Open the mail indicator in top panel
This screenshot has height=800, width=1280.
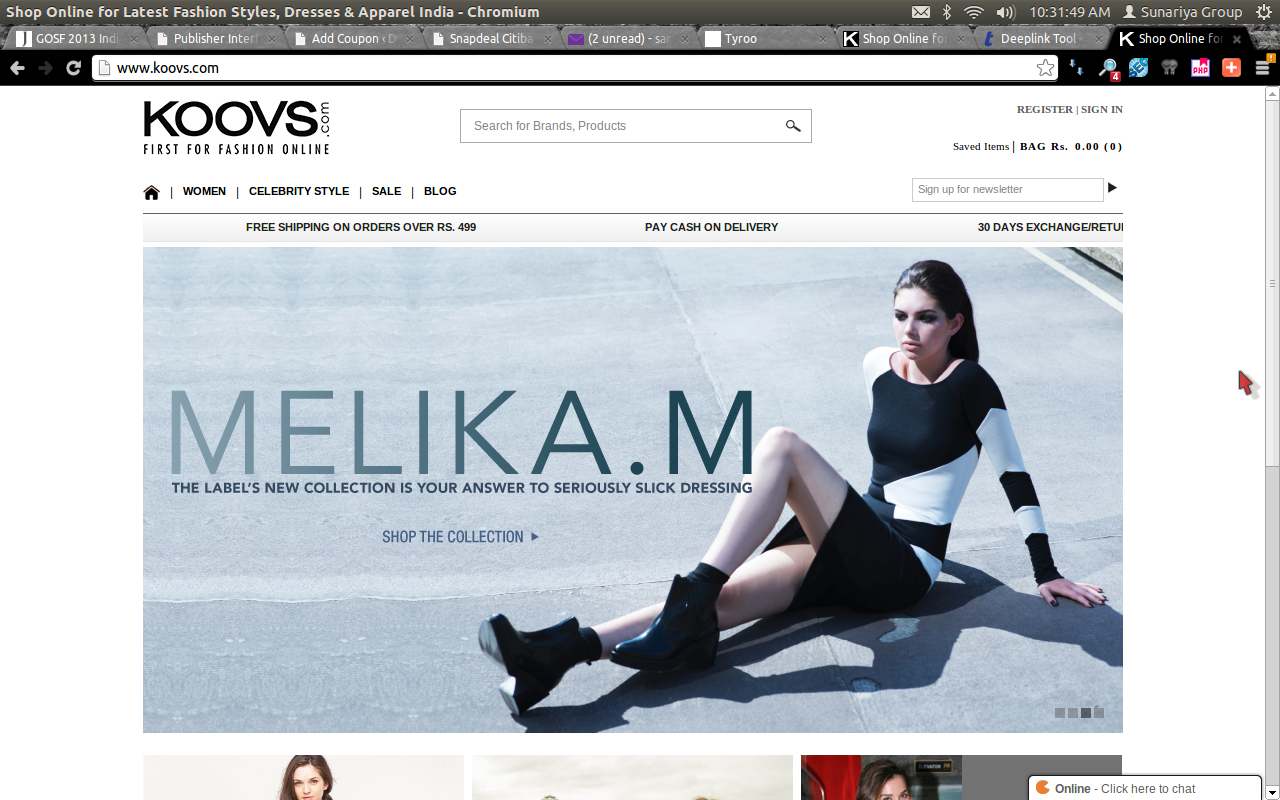(921, 12)
